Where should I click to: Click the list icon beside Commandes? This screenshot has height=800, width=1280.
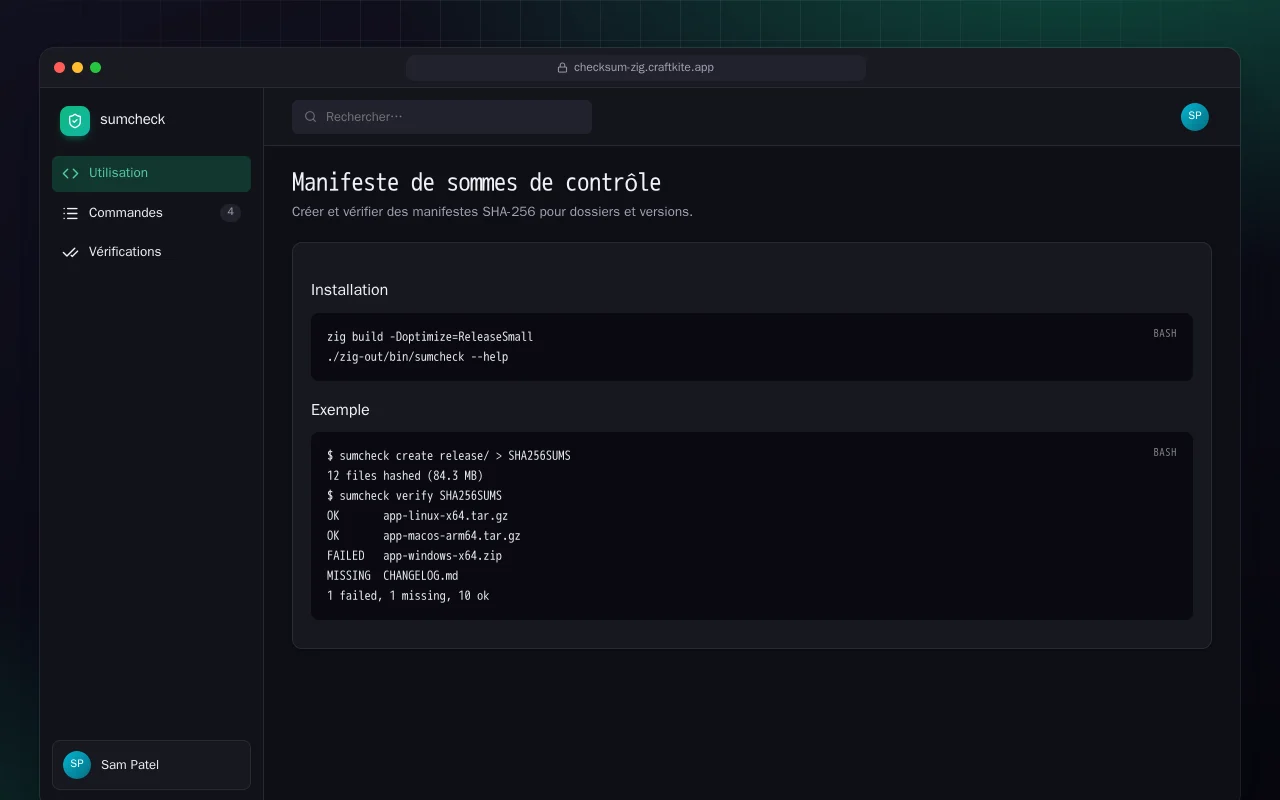(x=70, y=213)
